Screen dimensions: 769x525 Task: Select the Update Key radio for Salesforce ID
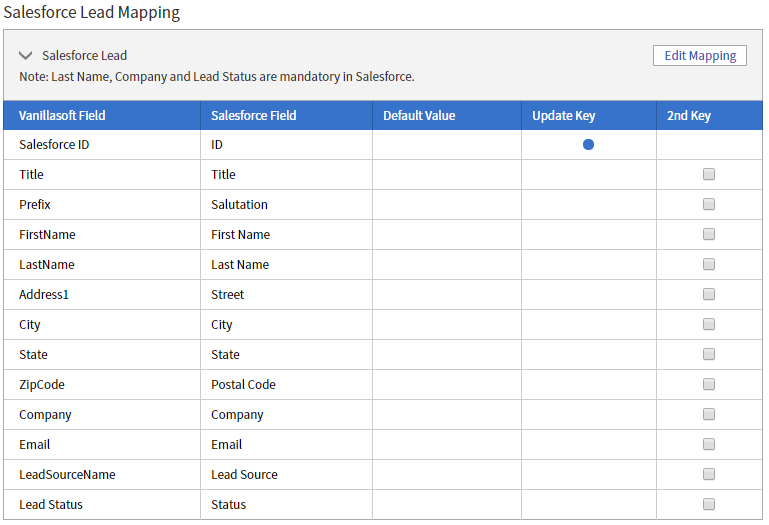pos(588,145)
